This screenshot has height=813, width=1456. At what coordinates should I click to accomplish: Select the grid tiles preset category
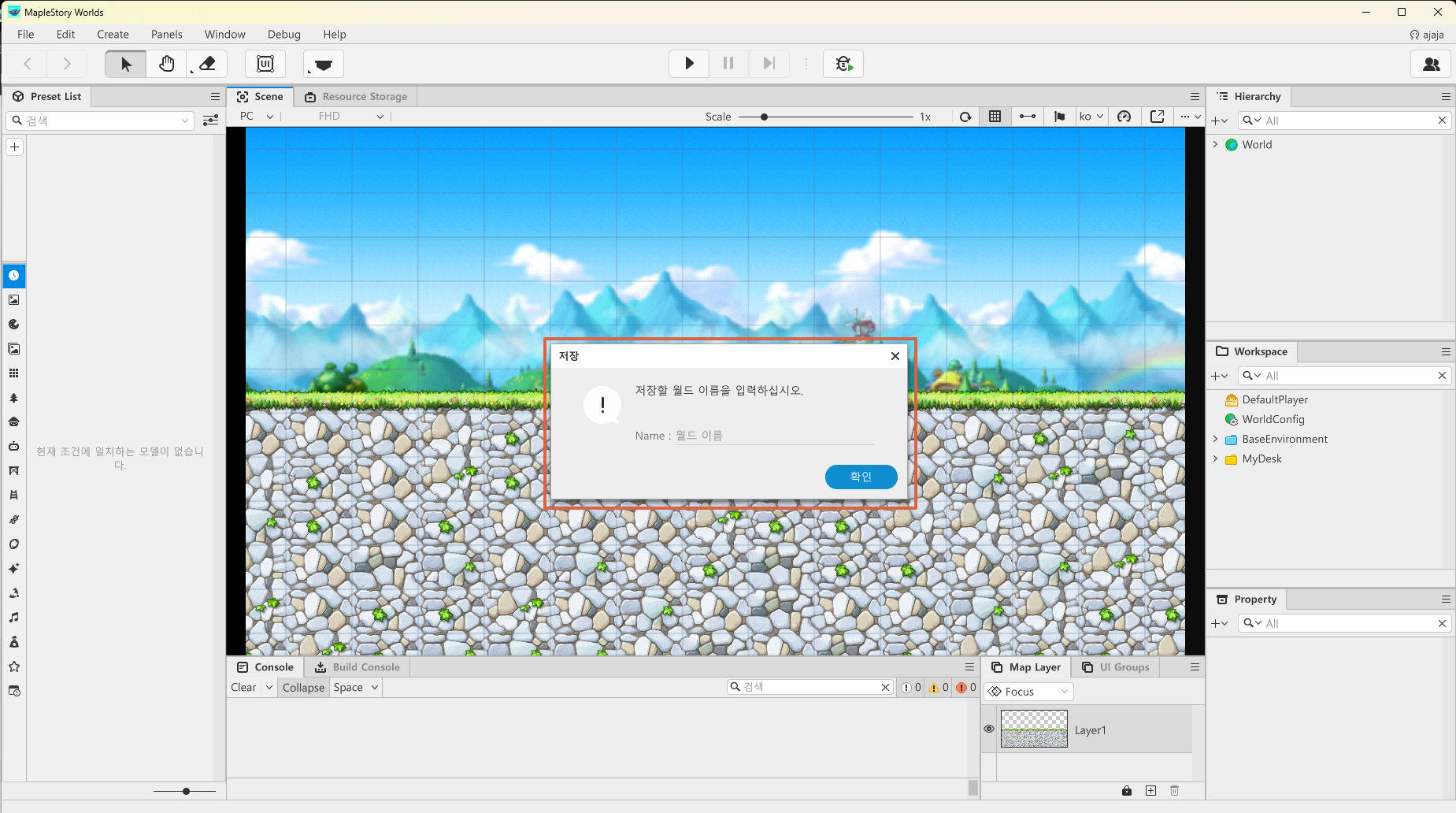tap(14, 373)
